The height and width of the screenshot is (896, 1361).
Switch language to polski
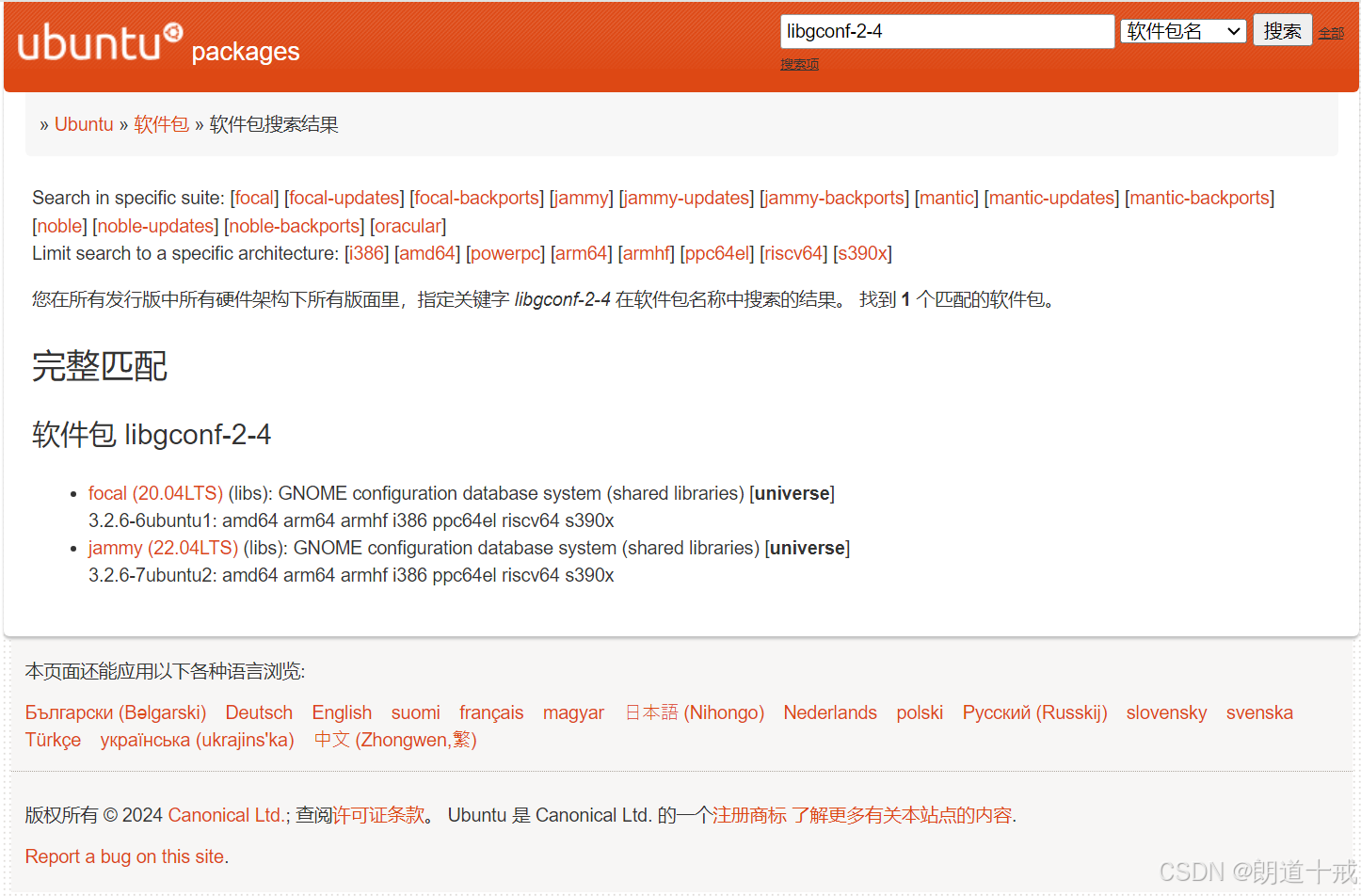(x=920, y=712)
